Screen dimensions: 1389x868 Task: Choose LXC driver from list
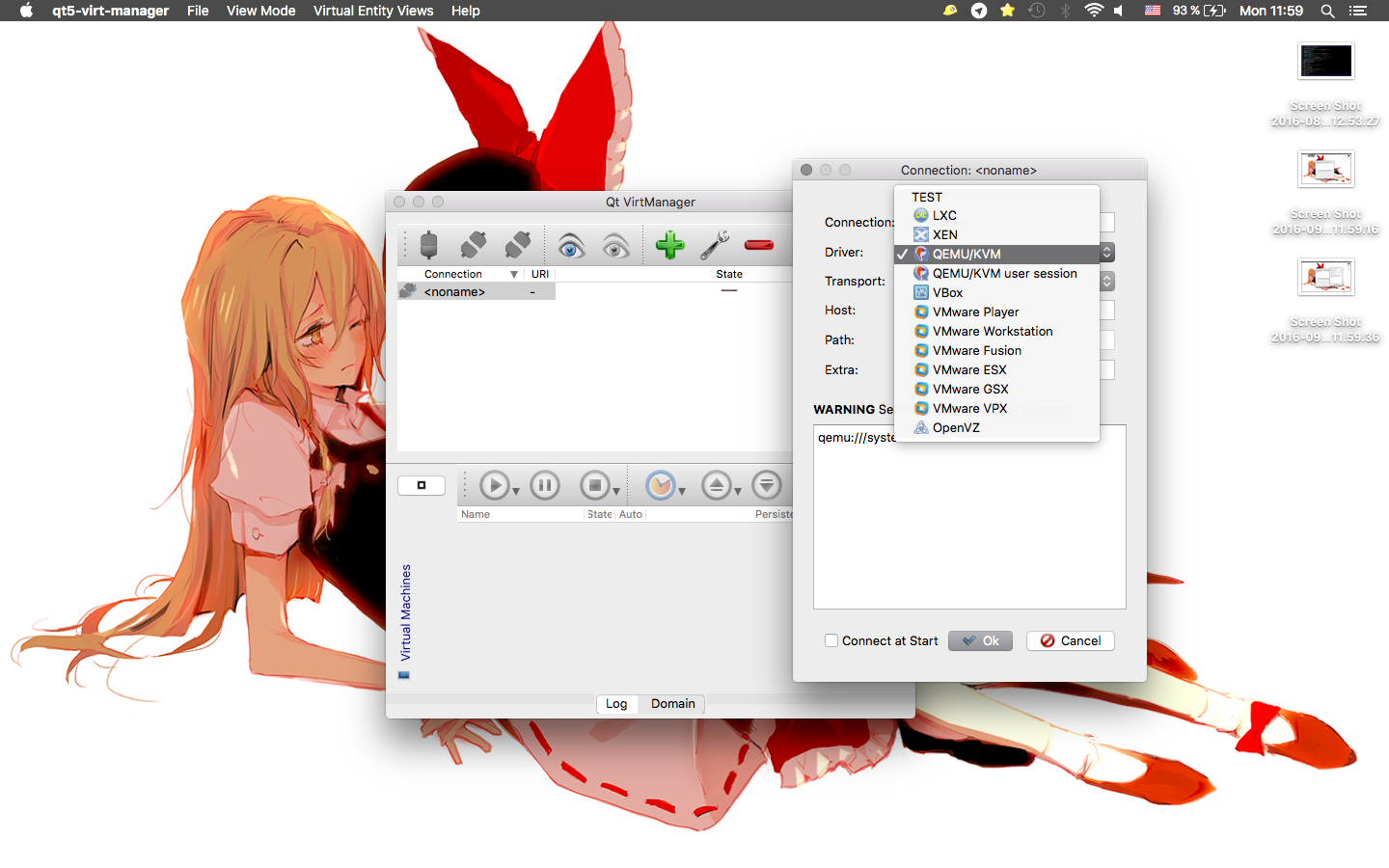point(997,215)
